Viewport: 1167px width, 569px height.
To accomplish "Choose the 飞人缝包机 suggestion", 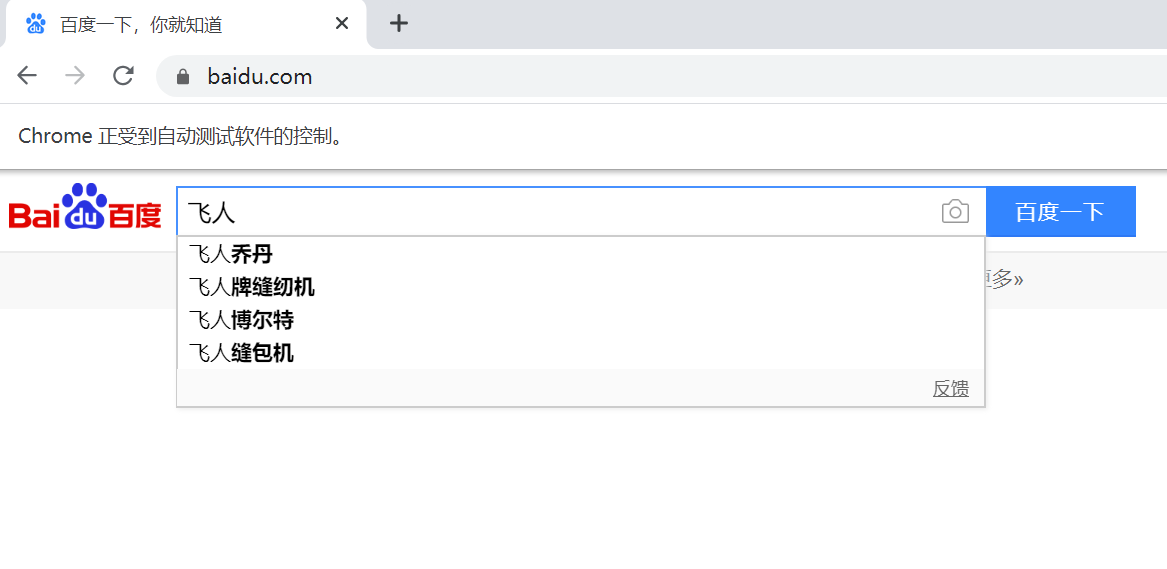I will [241, 352].
